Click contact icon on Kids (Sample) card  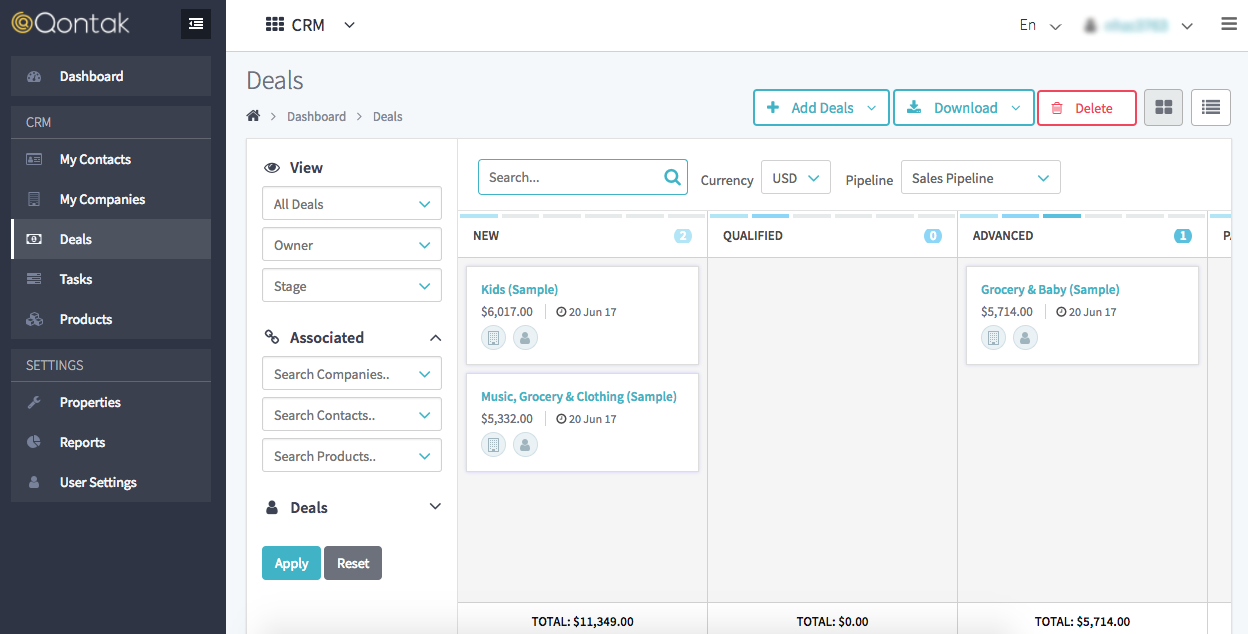(525, 338)
